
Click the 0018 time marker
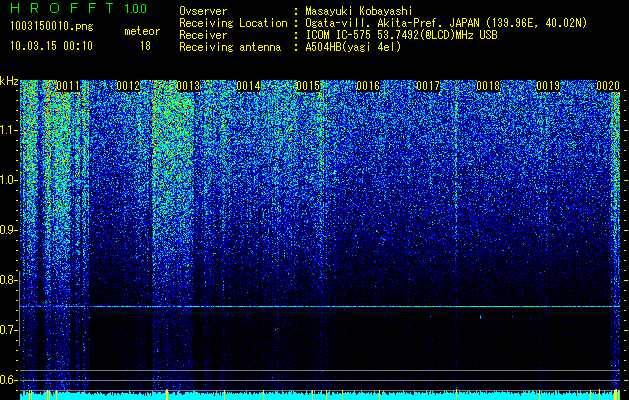pos(488,86)
